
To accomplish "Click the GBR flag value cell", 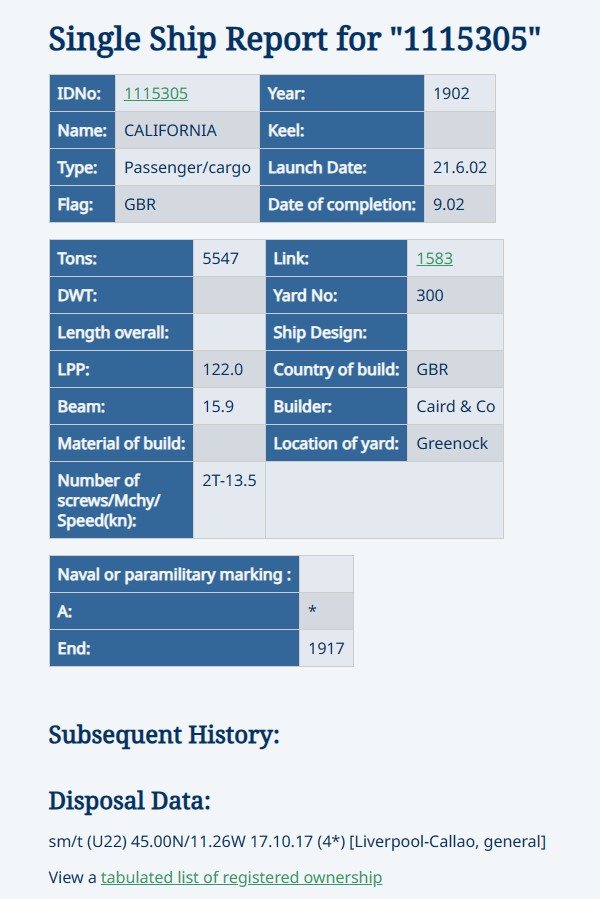I will coord(140,205).
